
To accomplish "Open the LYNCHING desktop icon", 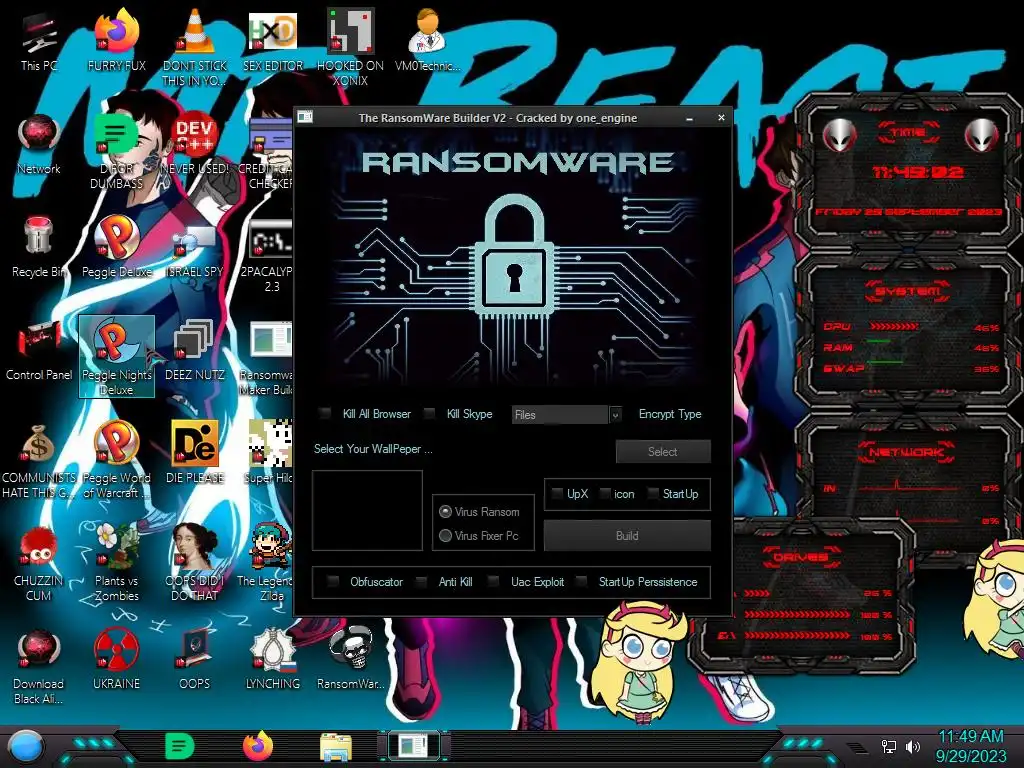I will [x=273, y=660].
